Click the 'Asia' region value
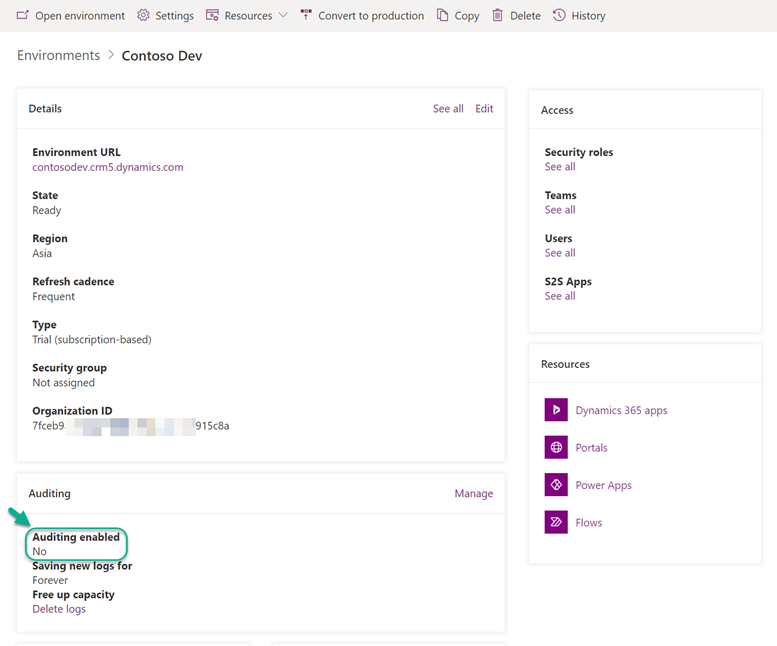The width and height of the screenshot is (777, 646). 42,253
